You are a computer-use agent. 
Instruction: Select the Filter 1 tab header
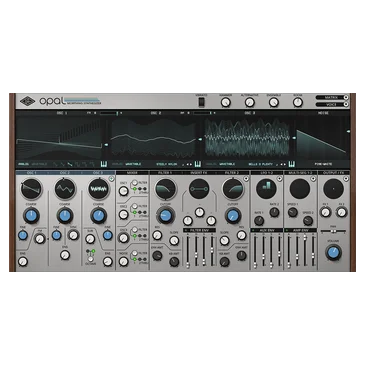pyautogui.click(x=165, y=173)
